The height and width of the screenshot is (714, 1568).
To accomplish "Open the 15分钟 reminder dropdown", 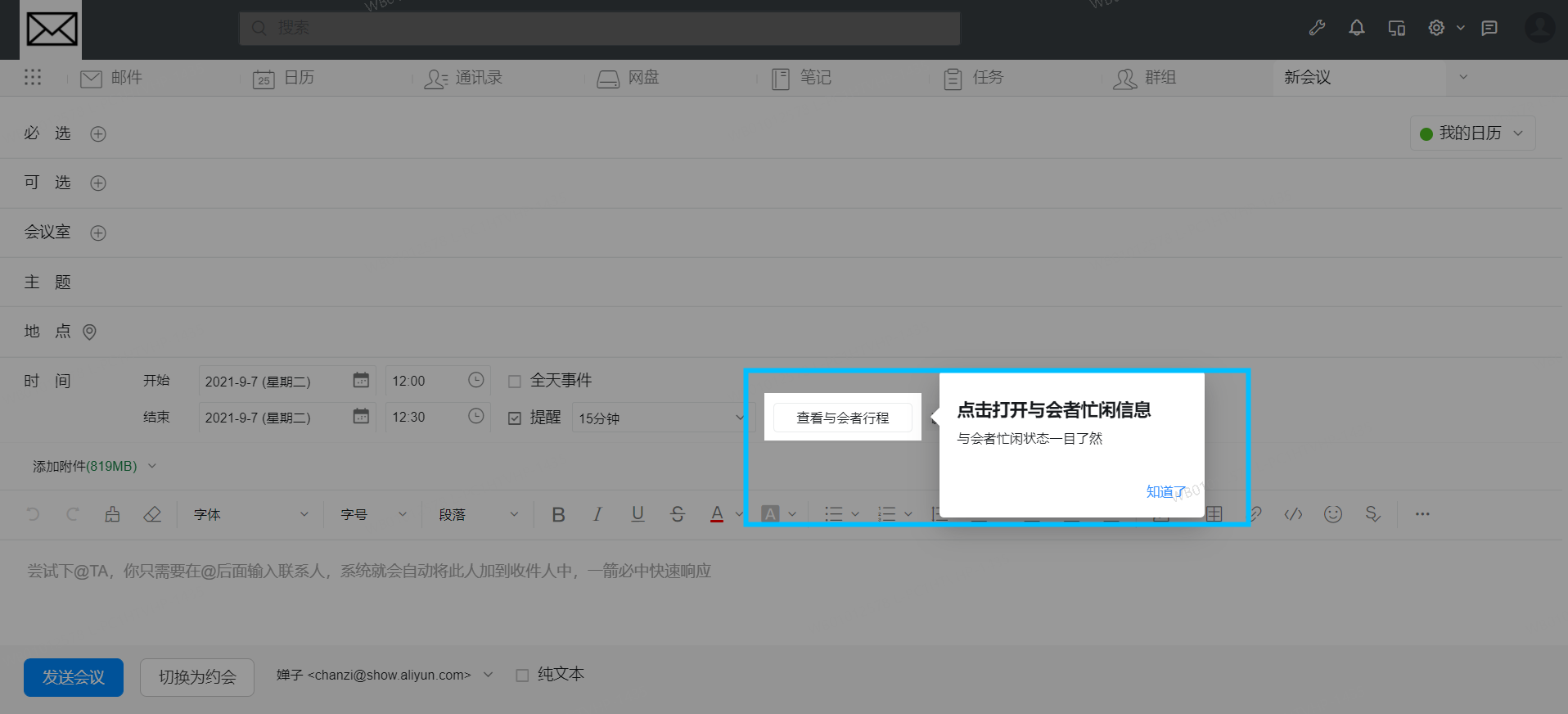I will (x=659, y=418).
